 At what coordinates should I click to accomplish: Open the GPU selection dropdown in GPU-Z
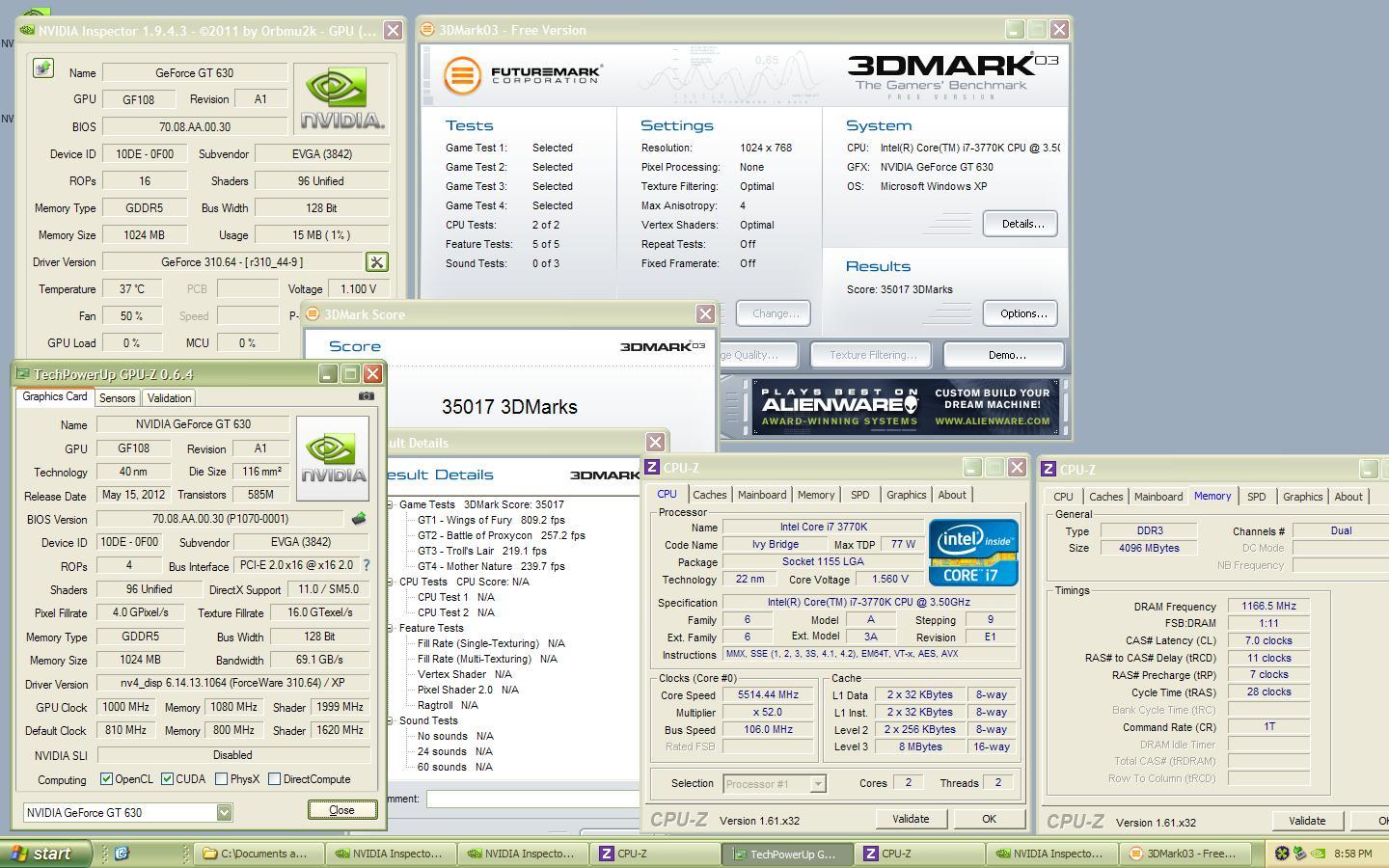tap(224, 812)
